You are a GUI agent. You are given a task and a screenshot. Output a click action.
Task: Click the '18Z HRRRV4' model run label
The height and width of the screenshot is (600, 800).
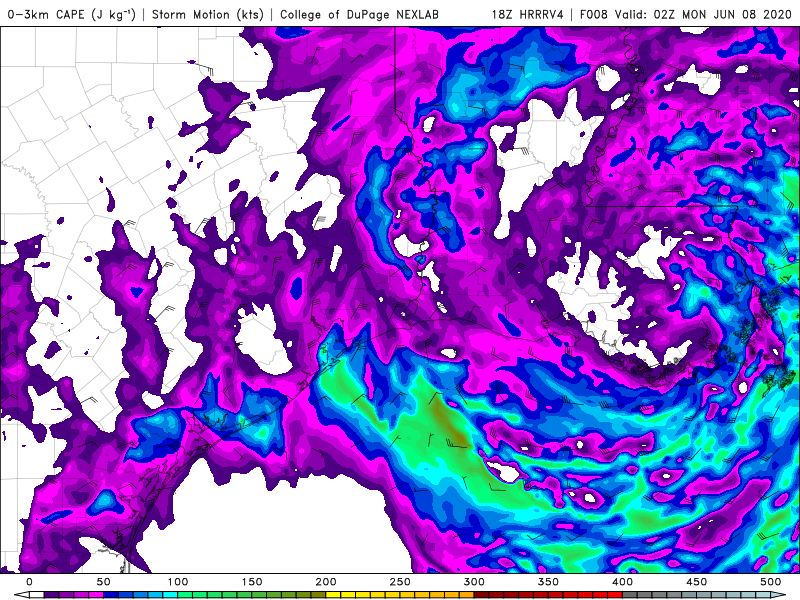pos(528,14)
